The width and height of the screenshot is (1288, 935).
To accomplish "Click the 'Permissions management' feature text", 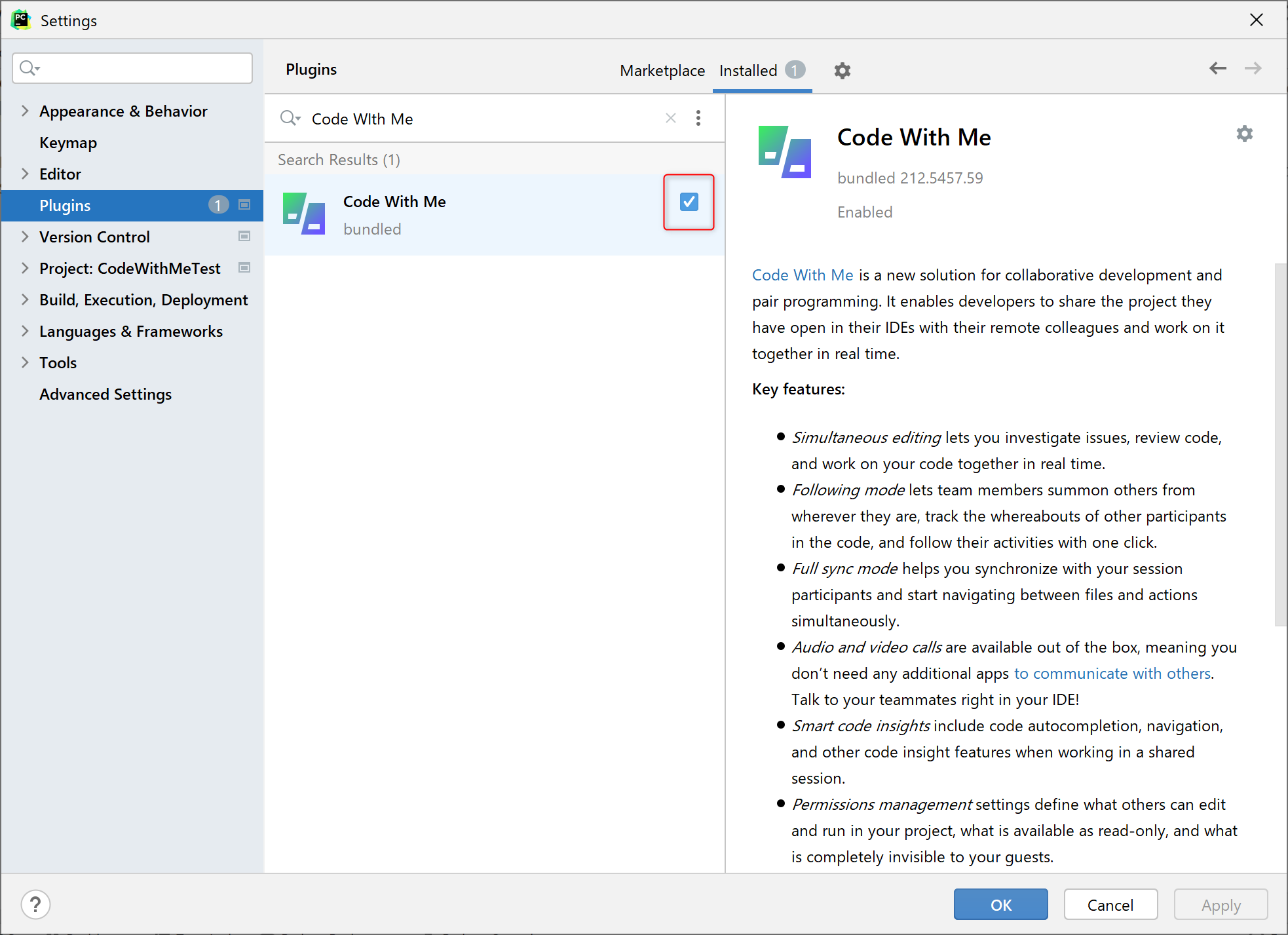I will pos(882,805).
